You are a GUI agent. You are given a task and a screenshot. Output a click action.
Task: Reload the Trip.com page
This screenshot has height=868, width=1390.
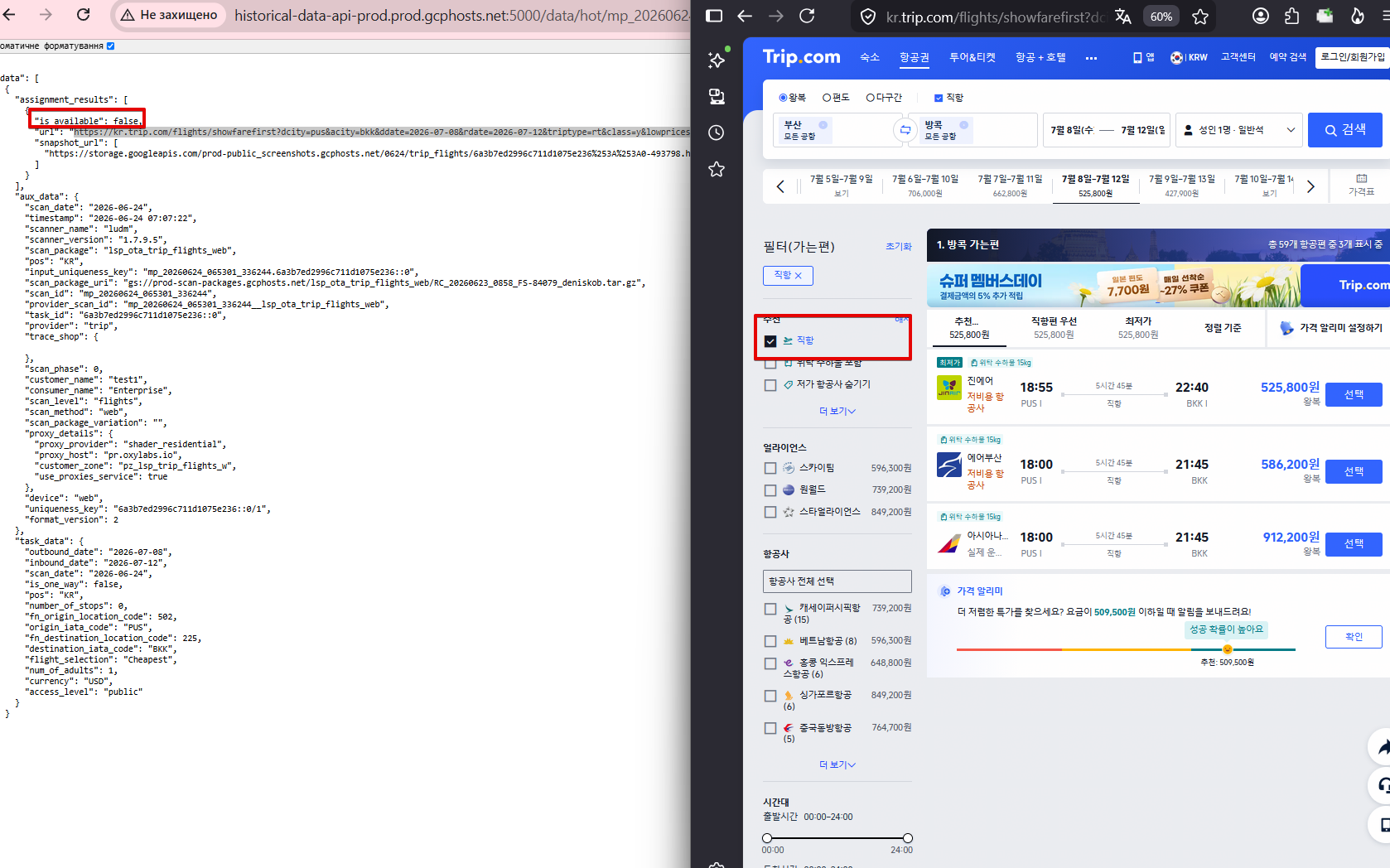(807, 16)
